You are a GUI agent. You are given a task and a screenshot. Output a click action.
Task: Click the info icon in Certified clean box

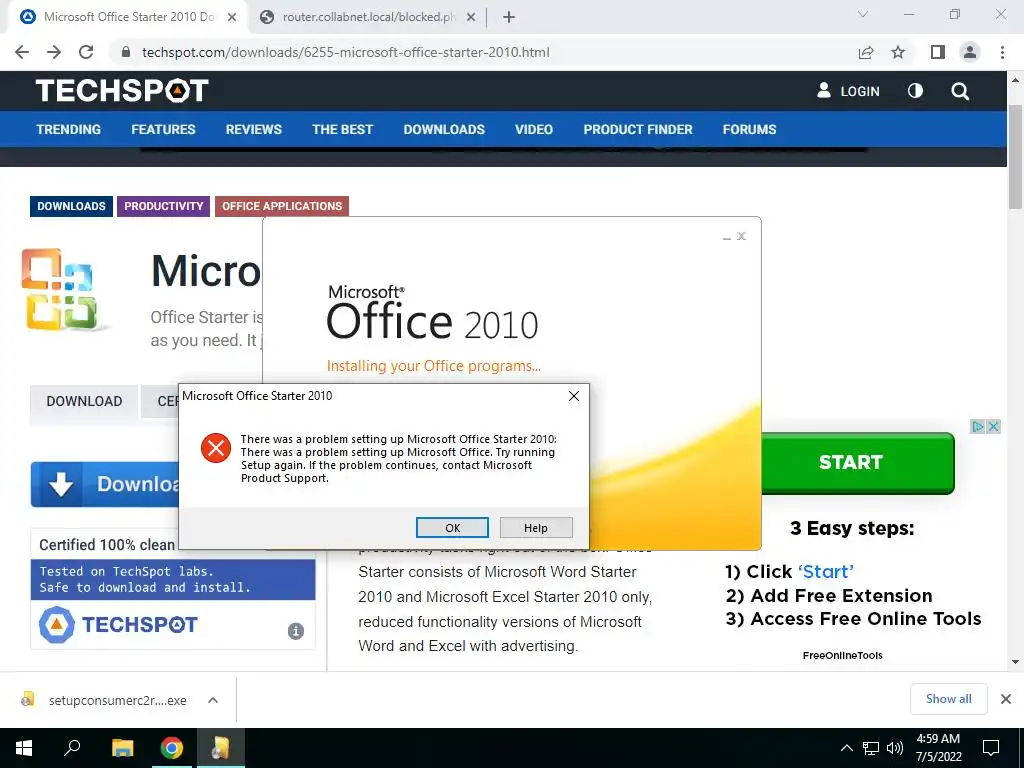[x=296, y=631]
